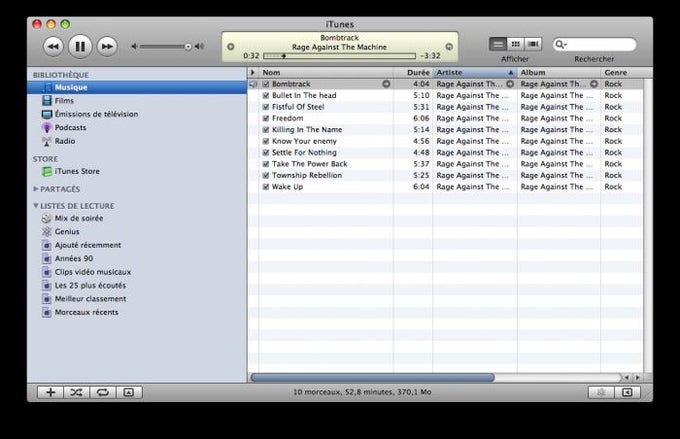This screenshot has width=680, height=439.
Task: Click the right circular arrow icon in display
Action: tap(449, 46)
